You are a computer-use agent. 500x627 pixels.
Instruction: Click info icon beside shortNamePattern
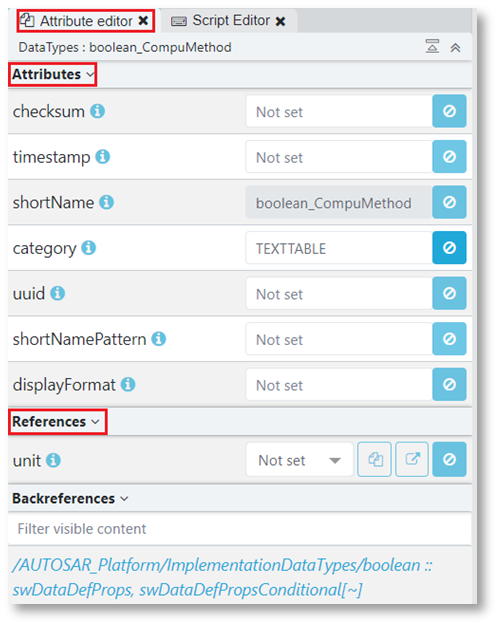(159, 339)
